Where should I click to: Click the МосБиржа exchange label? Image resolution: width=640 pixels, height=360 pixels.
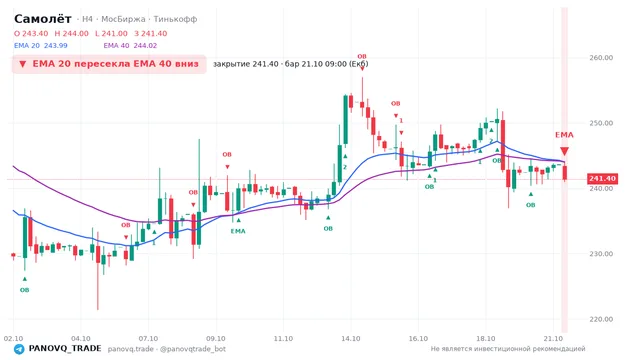[123, 19]
